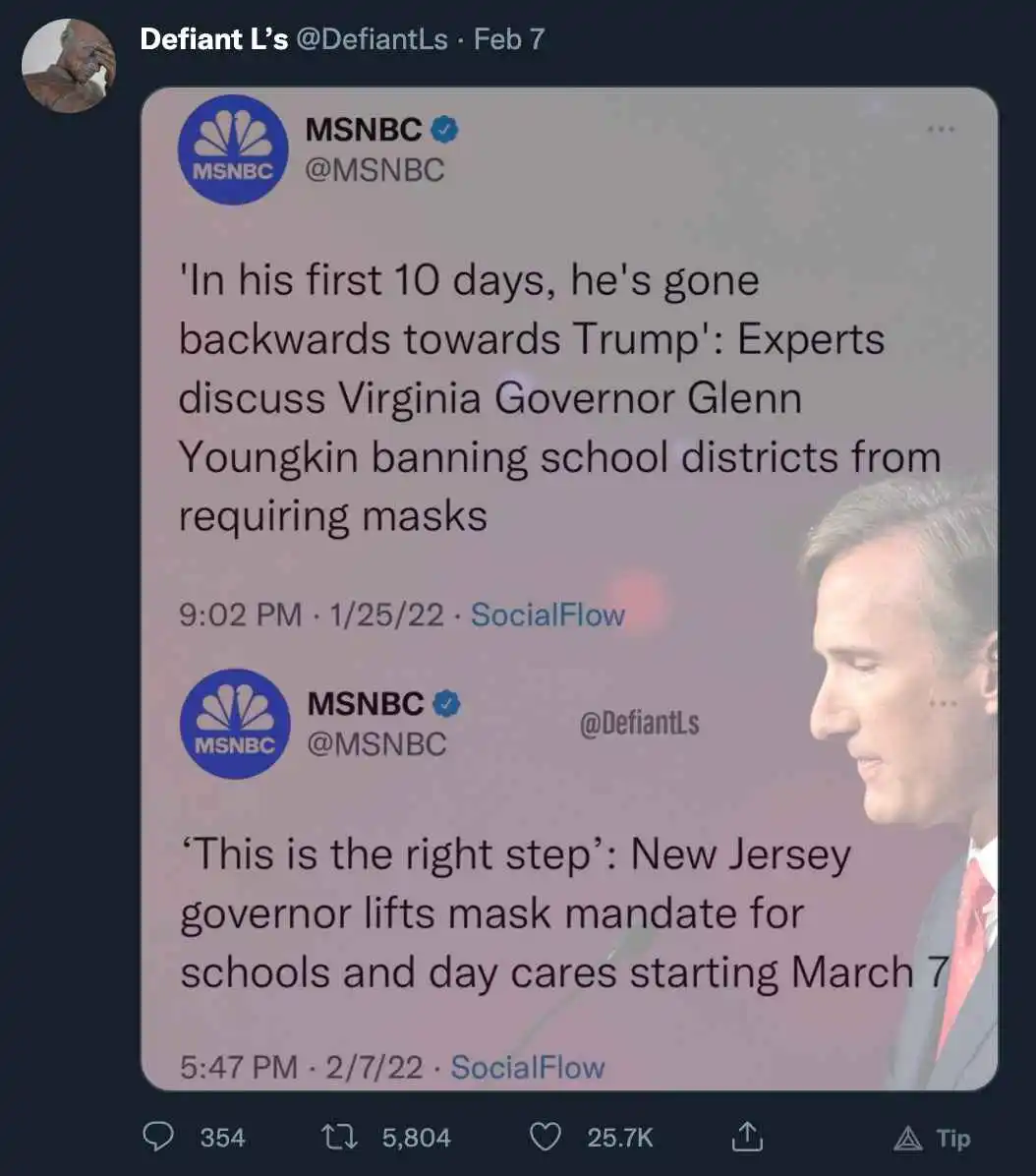Screen dimensions: 1036x1176
Task: Open the Defiant L's display name link
Action: [213, 39]
